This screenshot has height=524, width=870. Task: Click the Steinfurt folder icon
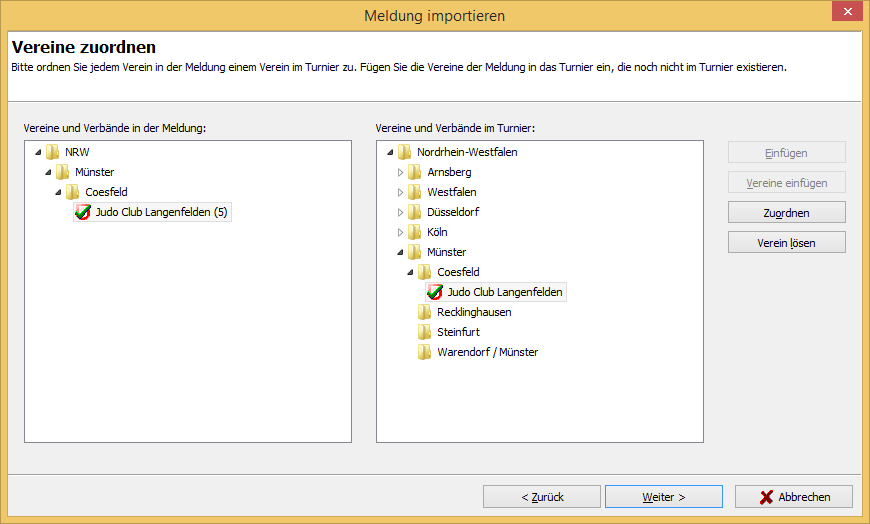[424, 332]
